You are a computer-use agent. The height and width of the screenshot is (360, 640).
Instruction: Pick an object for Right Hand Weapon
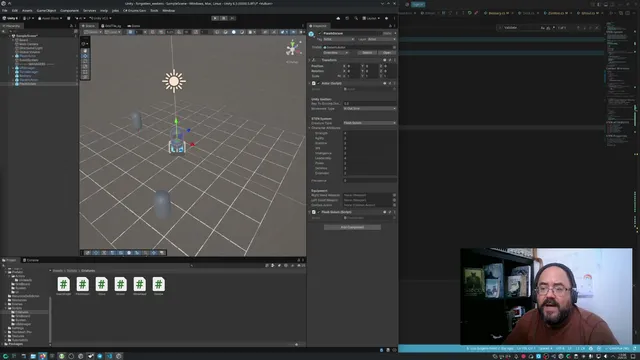click(x=394, y=195)
